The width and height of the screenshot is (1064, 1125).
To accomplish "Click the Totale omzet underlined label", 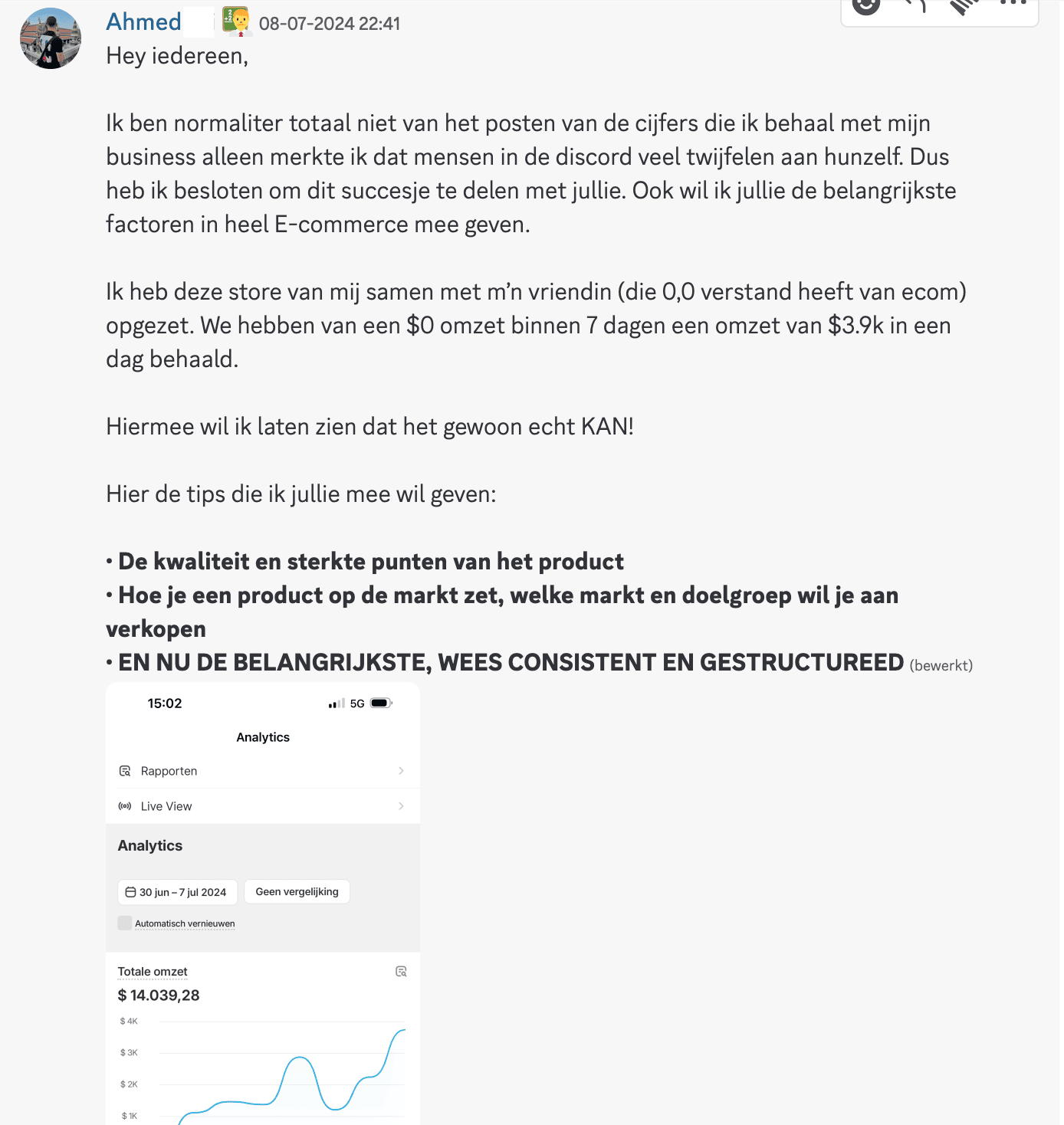I will (153, 972).
